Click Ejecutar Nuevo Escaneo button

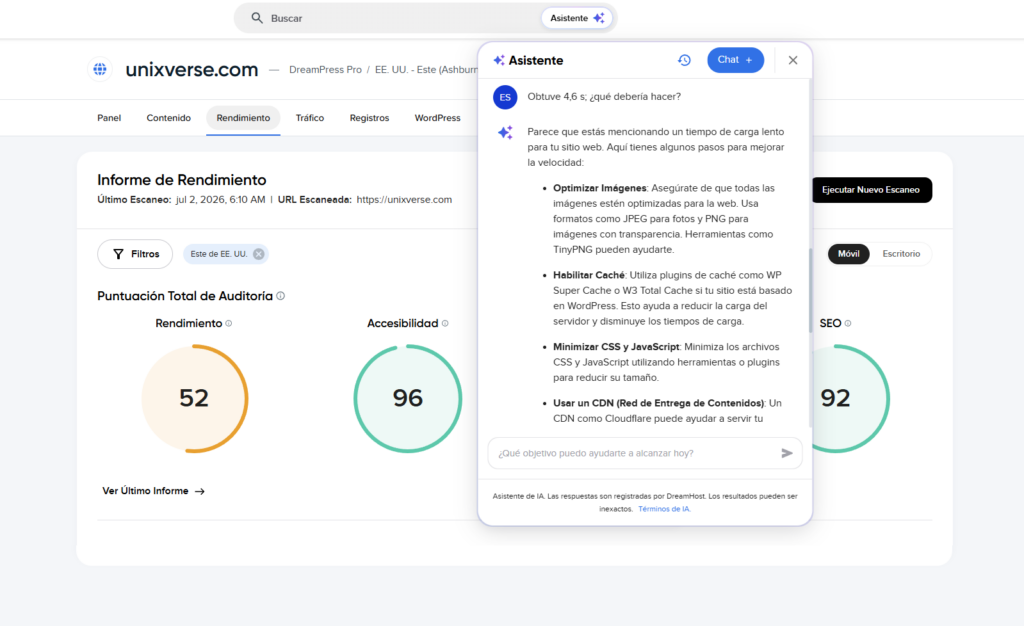pyautogui.click(x=872, y=190)
